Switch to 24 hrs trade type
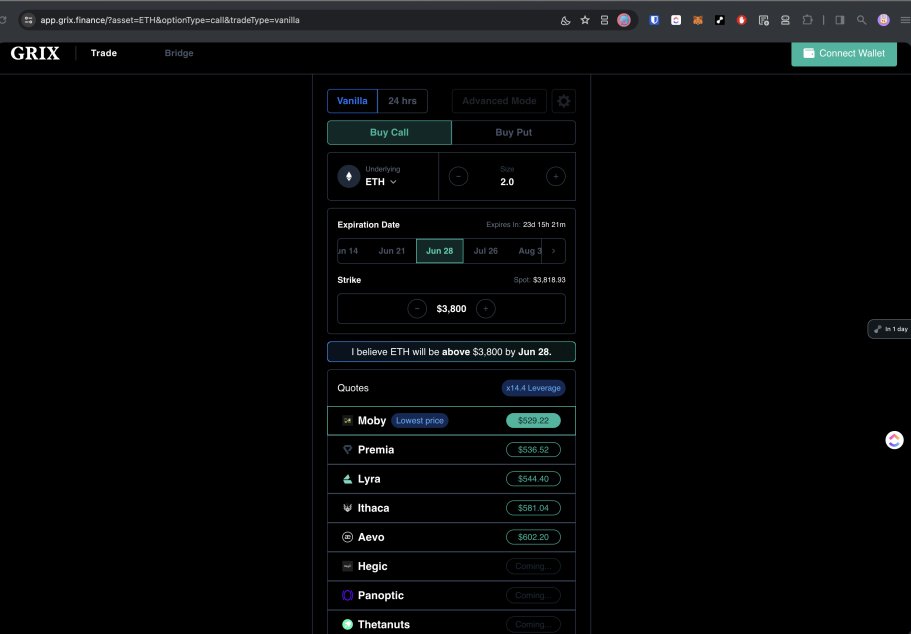 [402, 101]
